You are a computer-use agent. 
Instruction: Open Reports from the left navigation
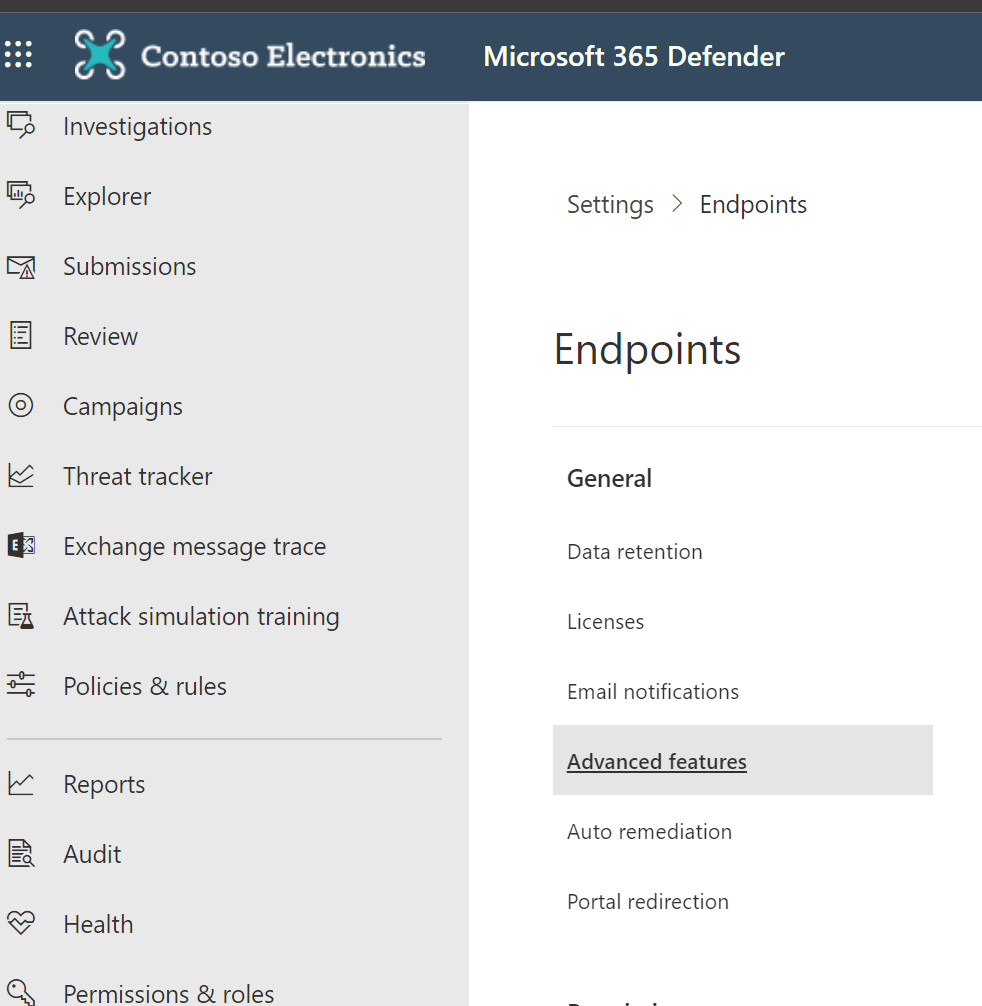(x=104, y=785)
